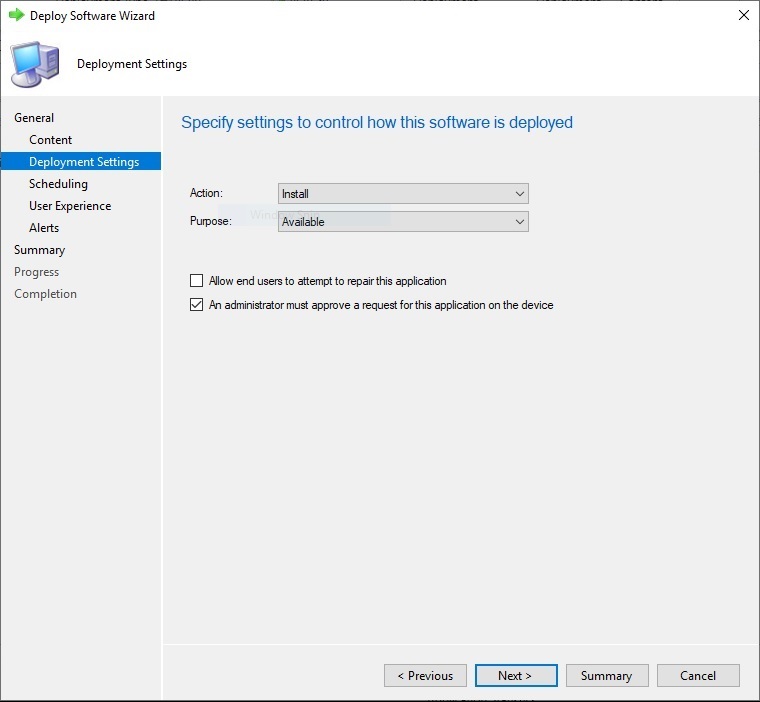Cancel the deployment wizard
The image size is (760, 702).
coord(698,676)
